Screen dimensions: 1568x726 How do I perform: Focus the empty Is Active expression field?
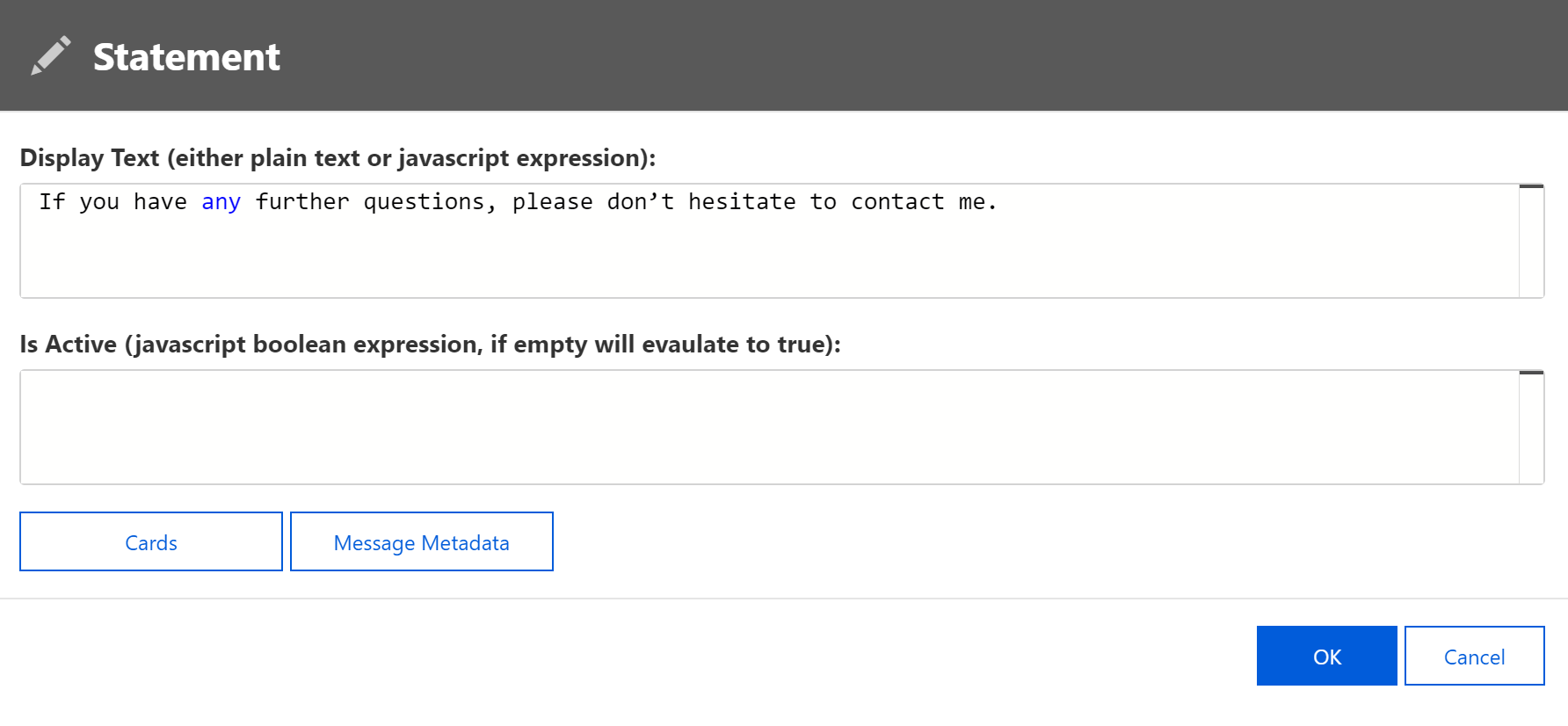[x=769, y=427]
